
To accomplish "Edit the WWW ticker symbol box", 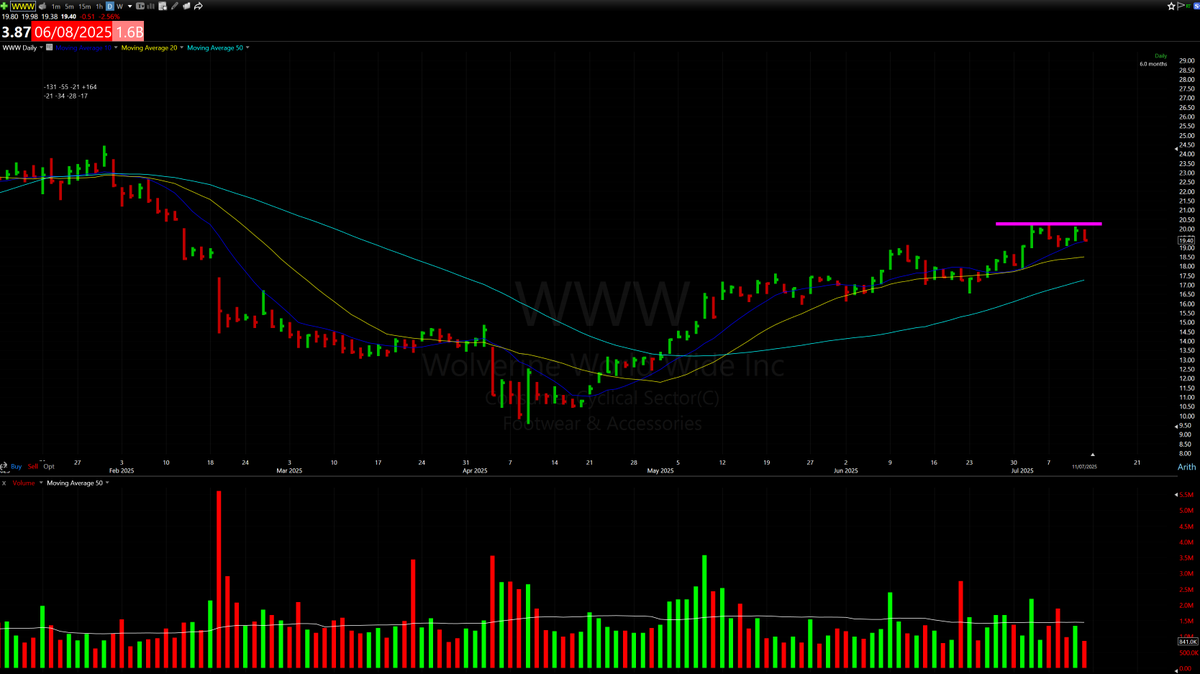I will (23, 6).
